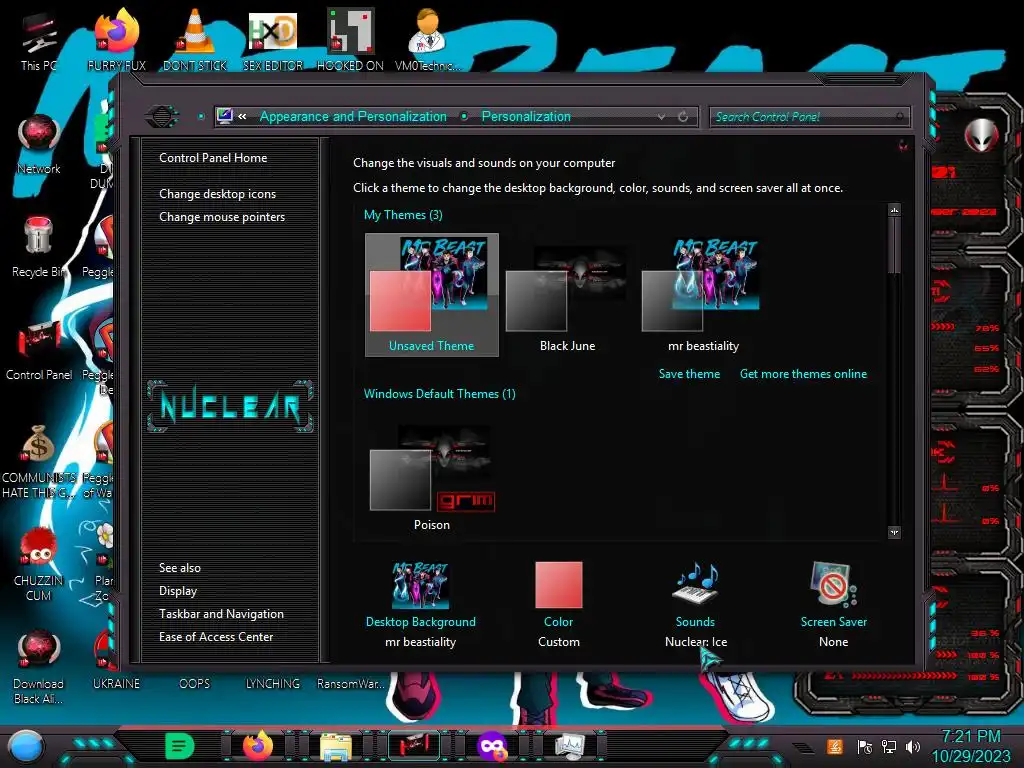This screenshot has height=768, width=1024.
Task: Open the Control Panel desktop icon
Action: tap(39, 350)
